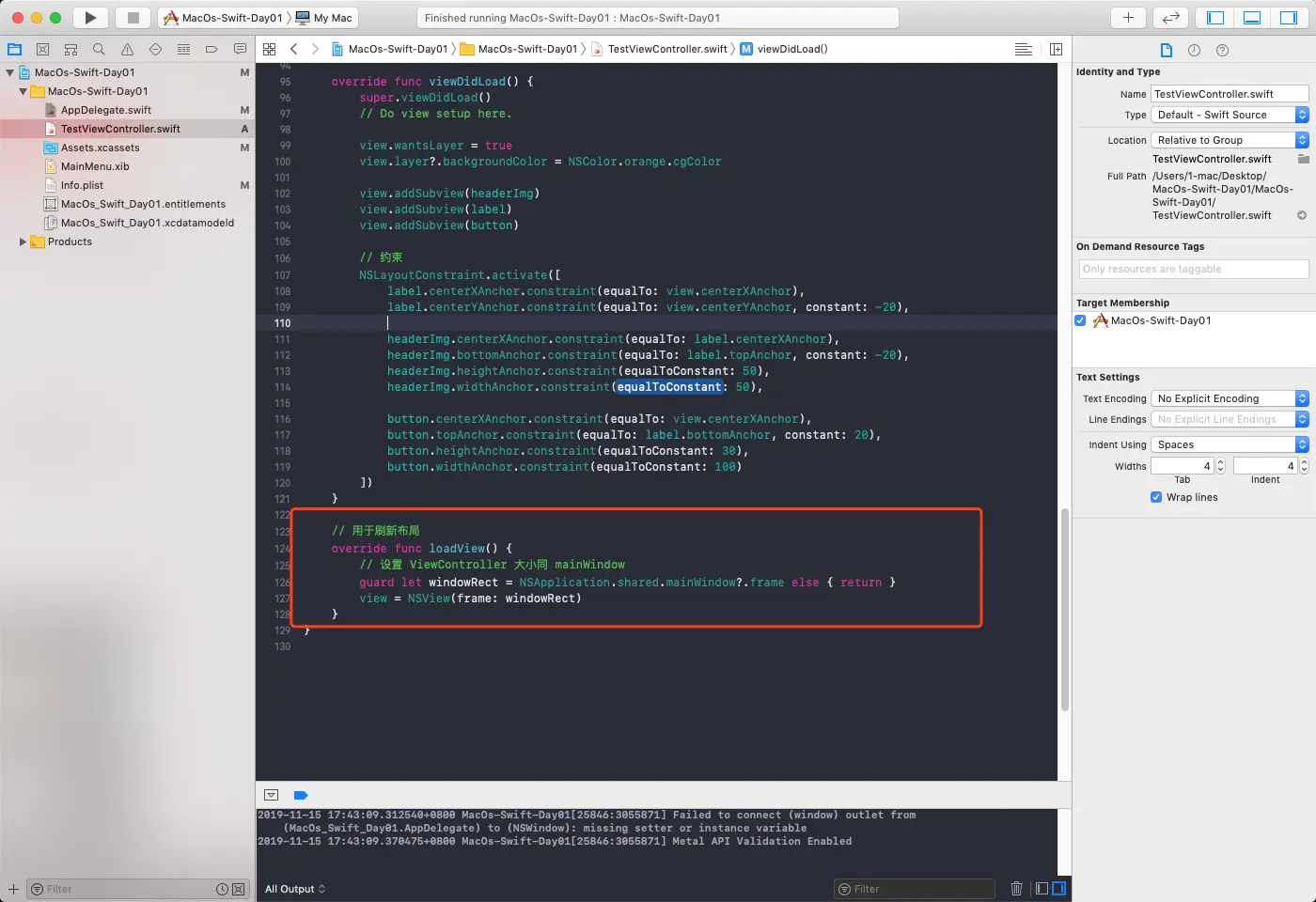Clear the console with the trash icon
The height and width of the screenshot is (902, 1316).
1016,889
